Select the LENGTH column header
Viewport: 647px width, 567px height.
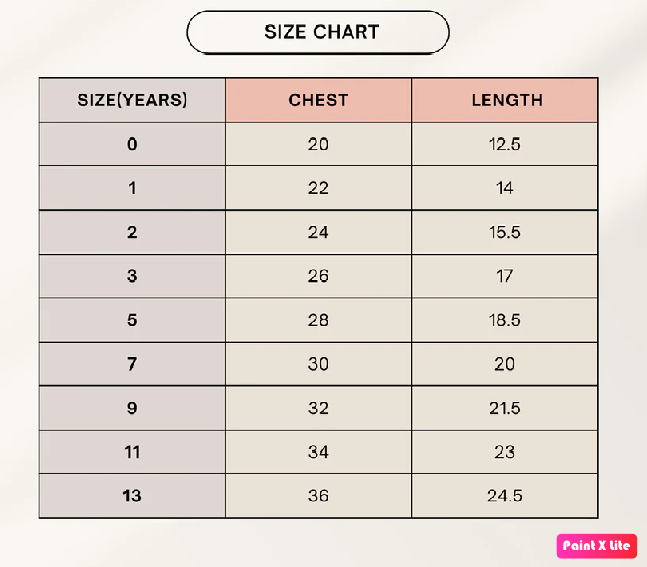click(x=505, y=100)
